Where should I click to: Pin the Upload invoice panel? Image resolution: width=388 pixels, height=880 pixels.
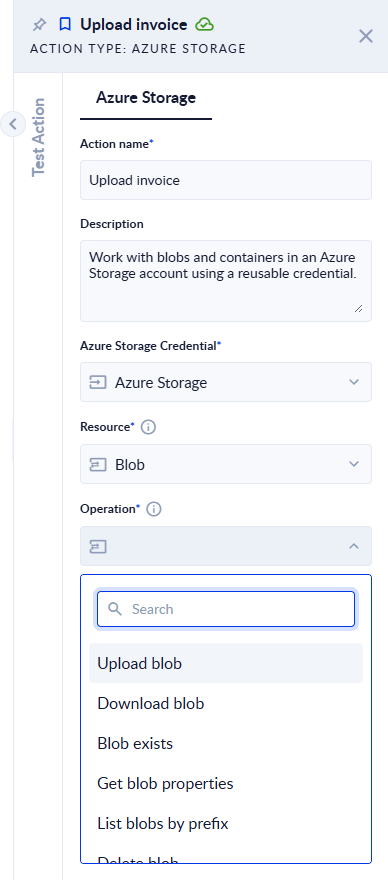point(39,25)
